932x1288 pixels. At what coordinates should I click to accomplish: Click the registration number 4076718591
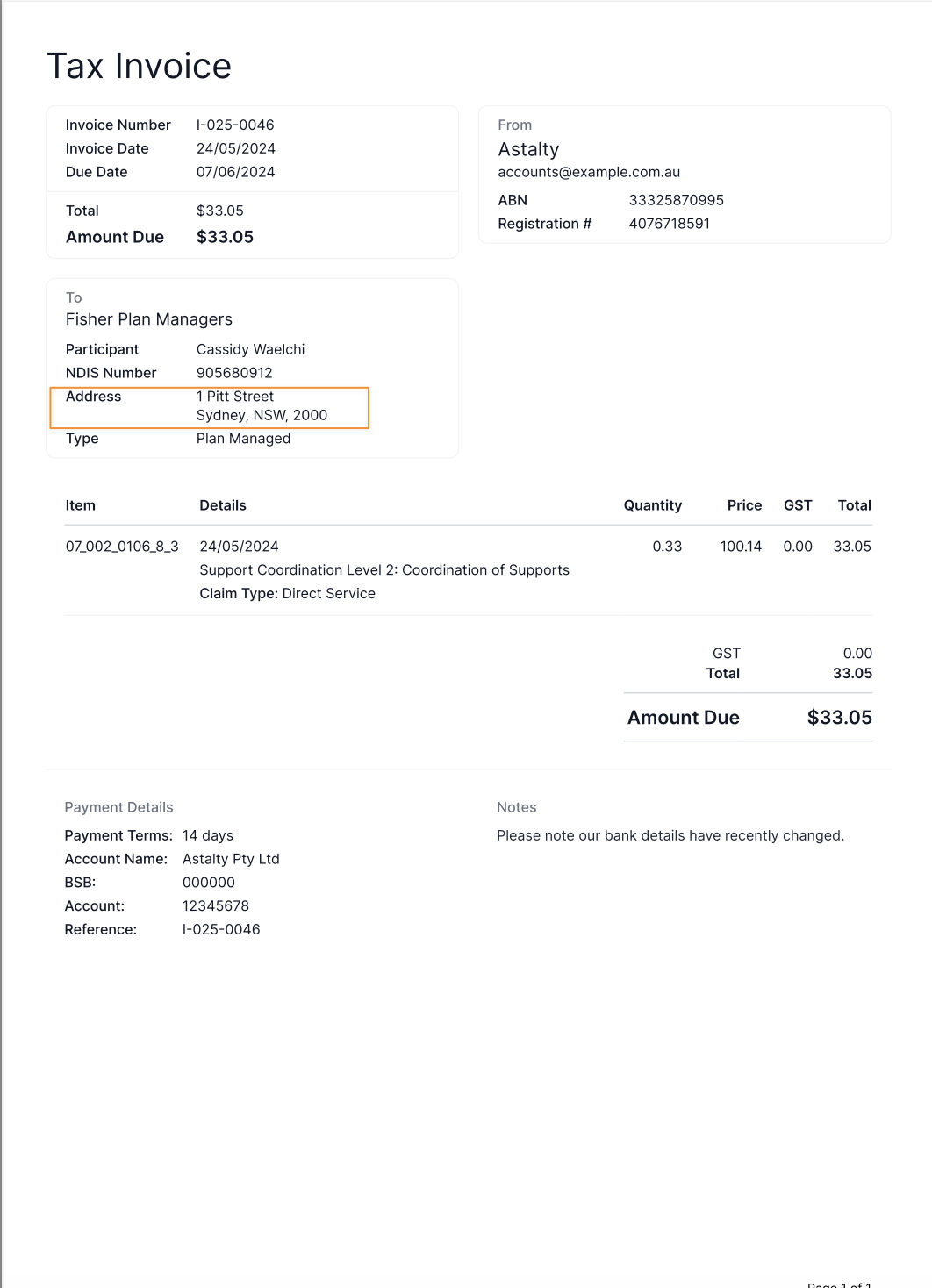[x=669, y=224]
